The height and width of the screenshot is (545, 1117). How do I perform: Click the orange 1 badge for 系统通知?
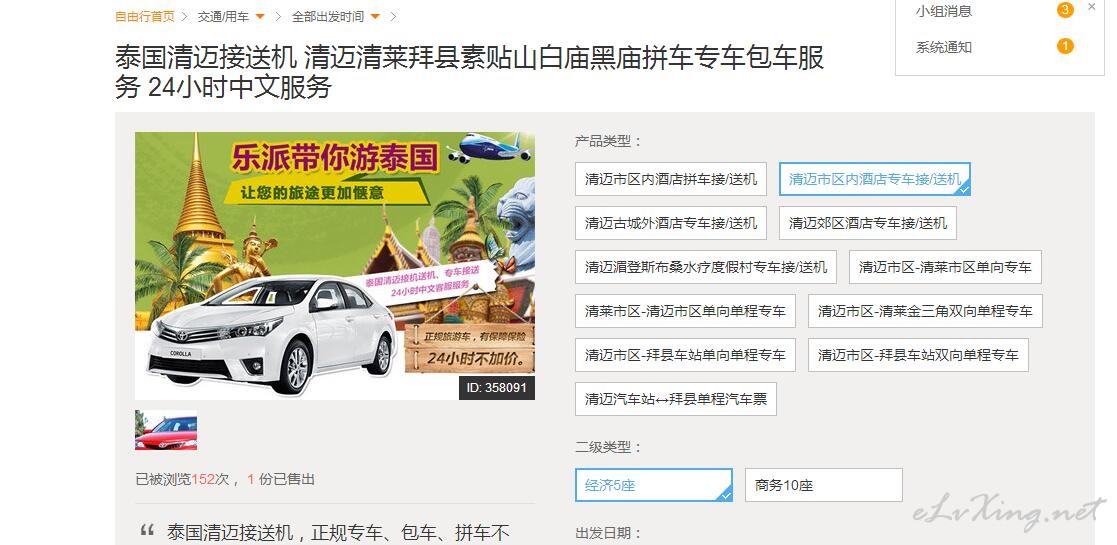click(1065, 47)
